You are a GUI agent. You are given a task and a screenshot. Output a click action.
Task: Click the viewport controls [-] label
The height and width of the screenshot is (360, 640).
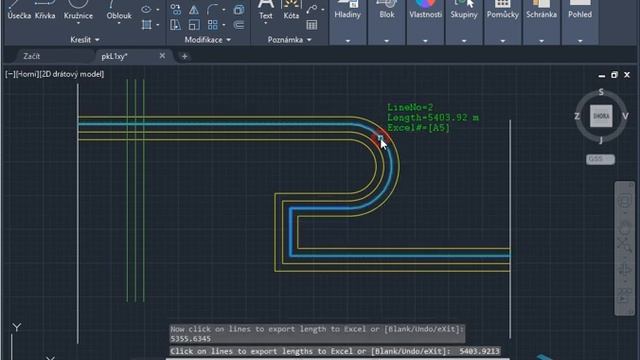click(10, 74)
